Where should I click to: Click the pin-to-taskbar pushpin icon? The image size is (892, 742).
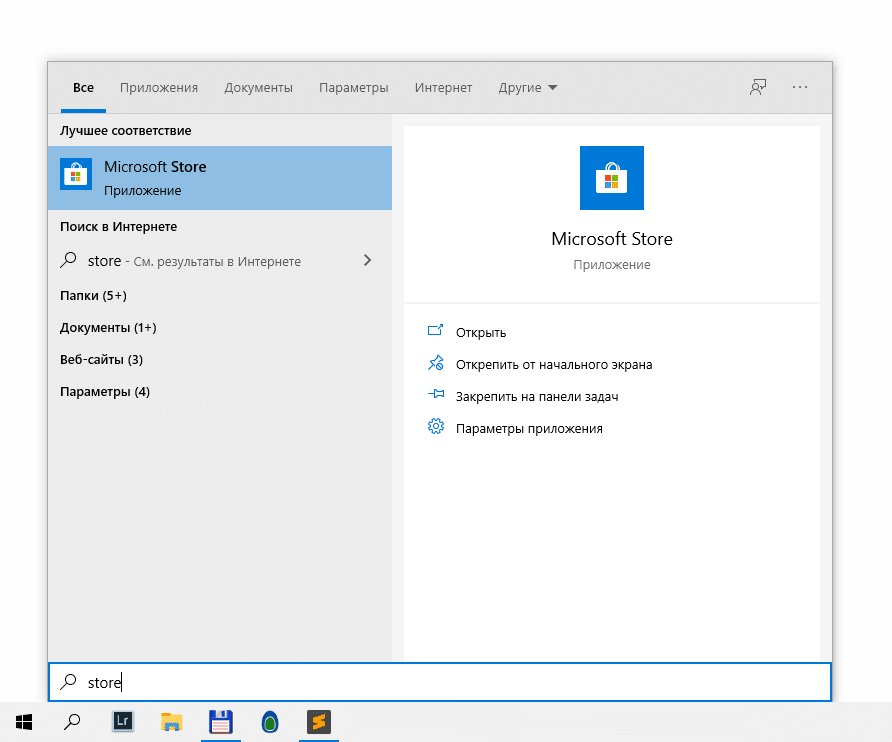(x=436, y=394)
